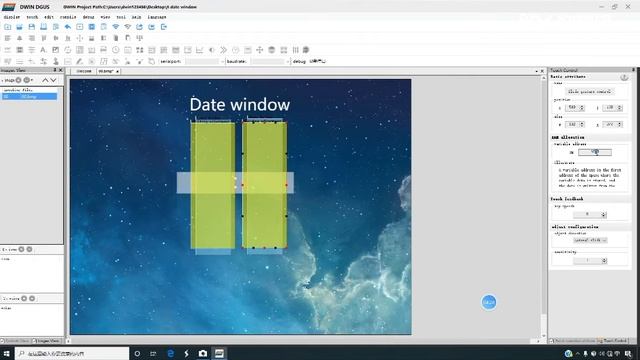This screenshot has width=640, height=360.
Task: Select the text display 'A' tool icon
Action: tap(43, 50)
